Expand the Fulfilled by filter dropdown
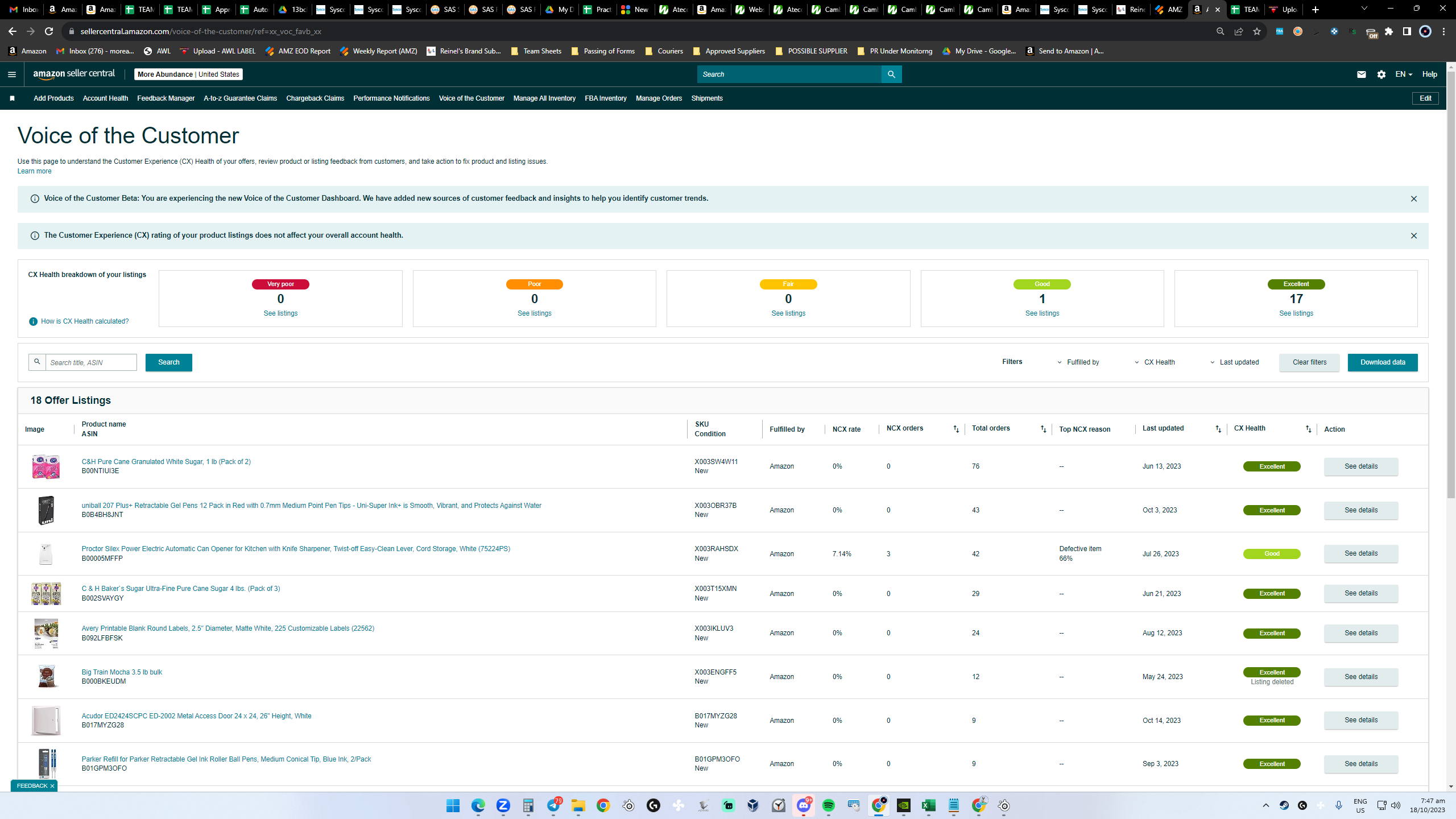1456x819 pixels. (x=1078, y=362)
